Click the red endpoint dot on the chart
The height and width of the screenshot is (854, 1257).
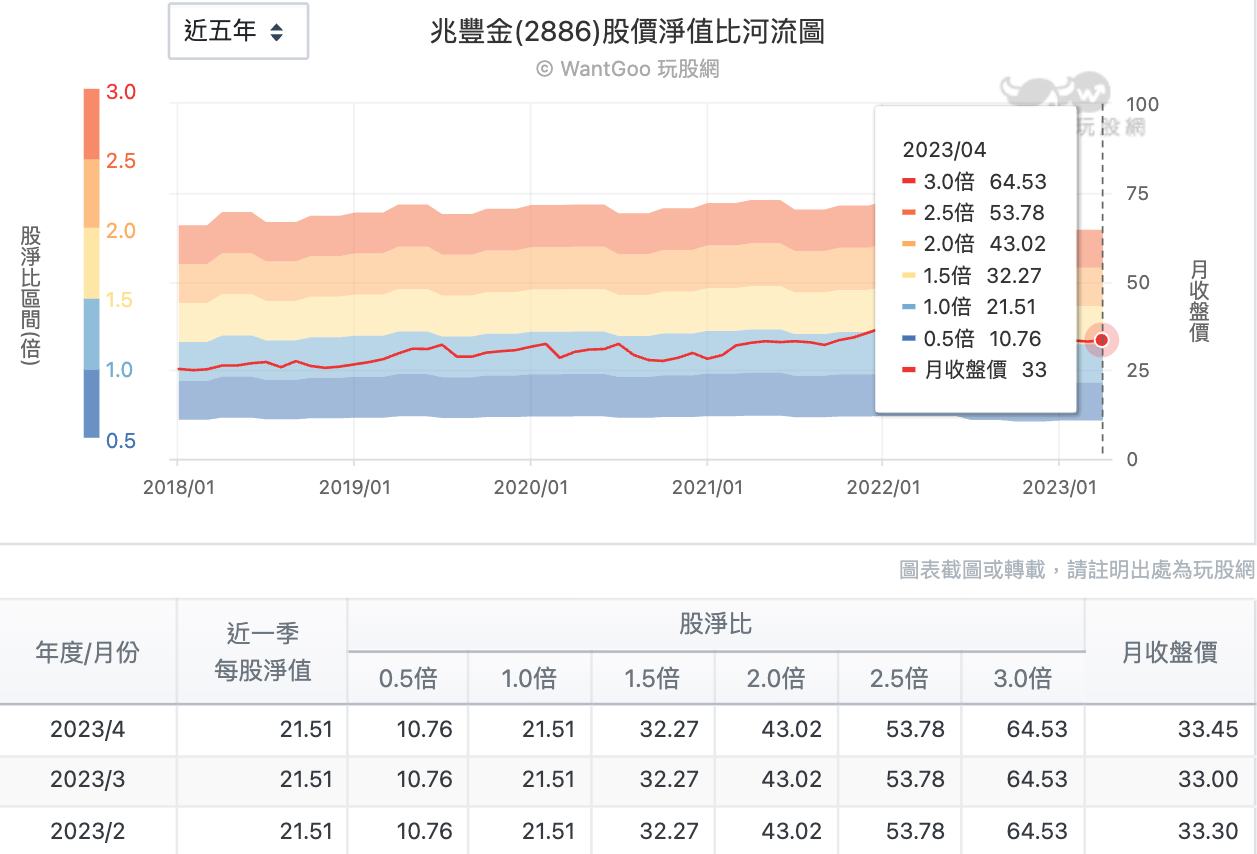[x=1101, y=340]
